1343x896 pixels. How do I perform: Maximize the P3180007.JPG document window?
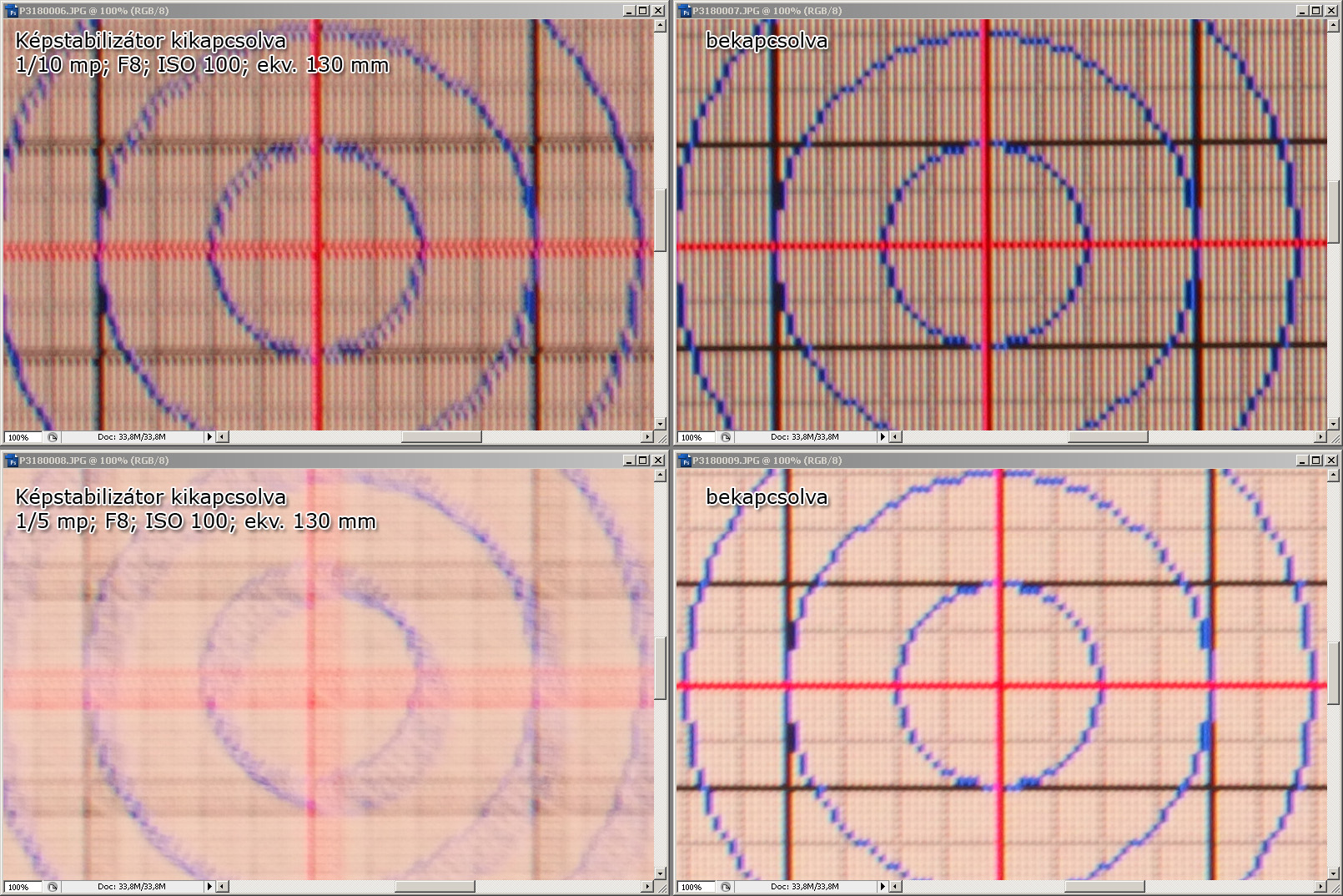tap(1316, 11)
